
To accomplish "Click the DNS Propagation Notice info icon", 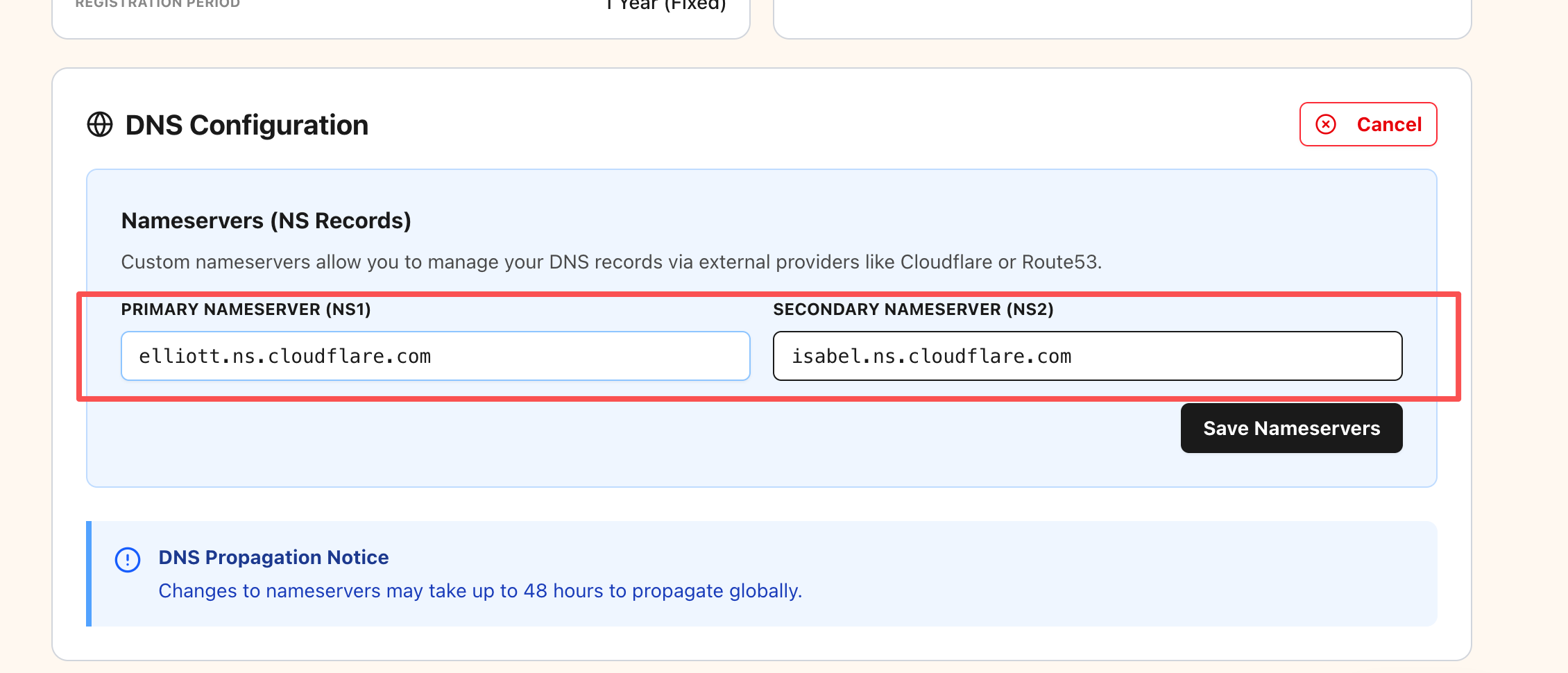I will click(128, 559).
